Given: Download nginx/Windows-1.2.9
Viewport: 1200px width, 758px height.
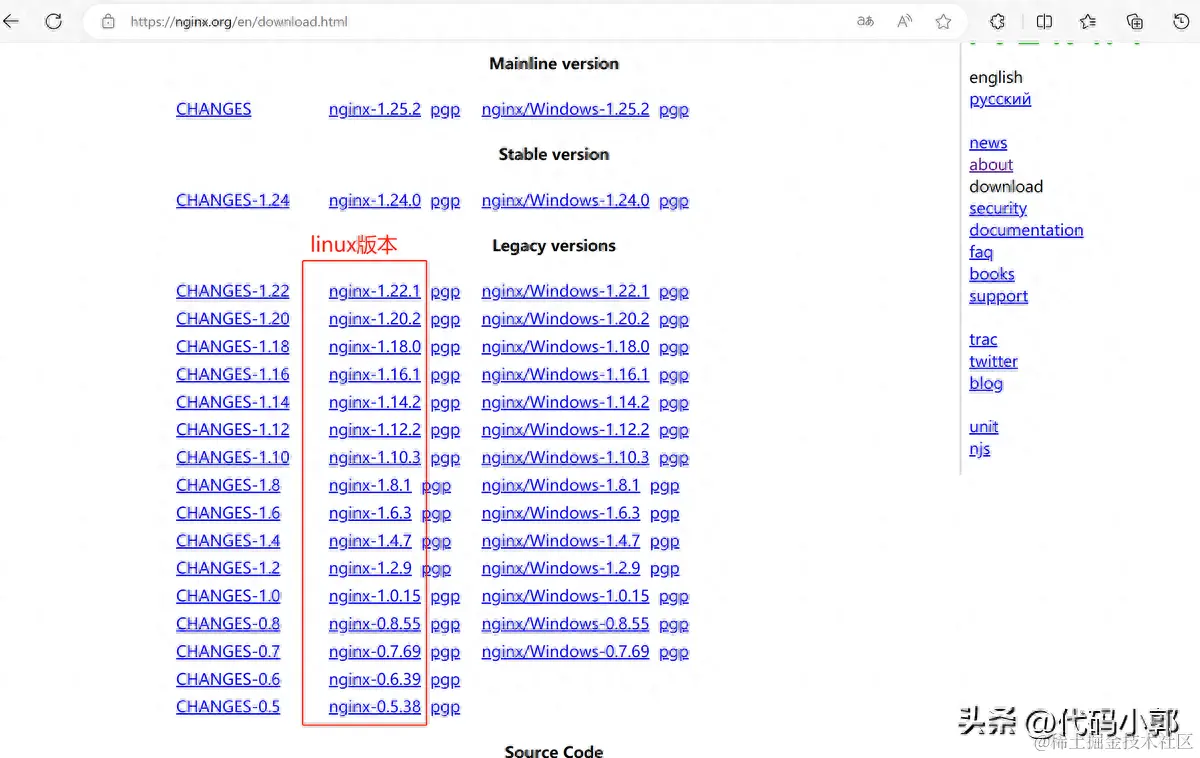Looking at the screenshot, I should 561,568.
